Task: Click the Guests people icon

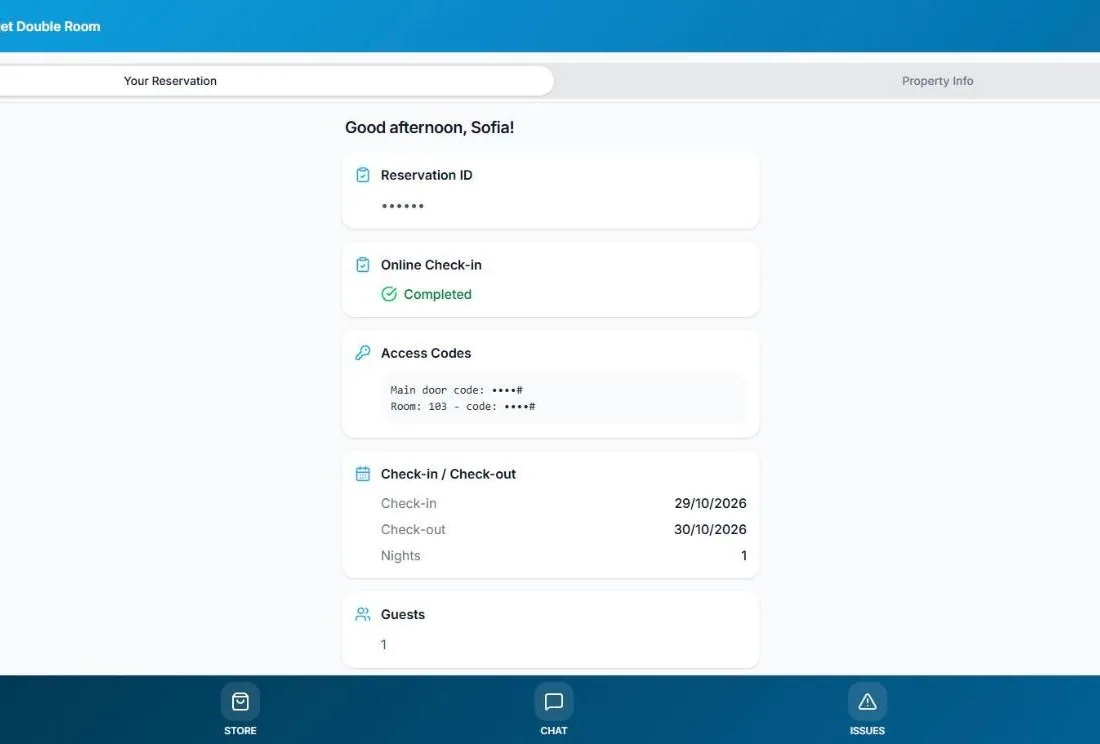Action: pyautogui.click(x=363, y=614)
